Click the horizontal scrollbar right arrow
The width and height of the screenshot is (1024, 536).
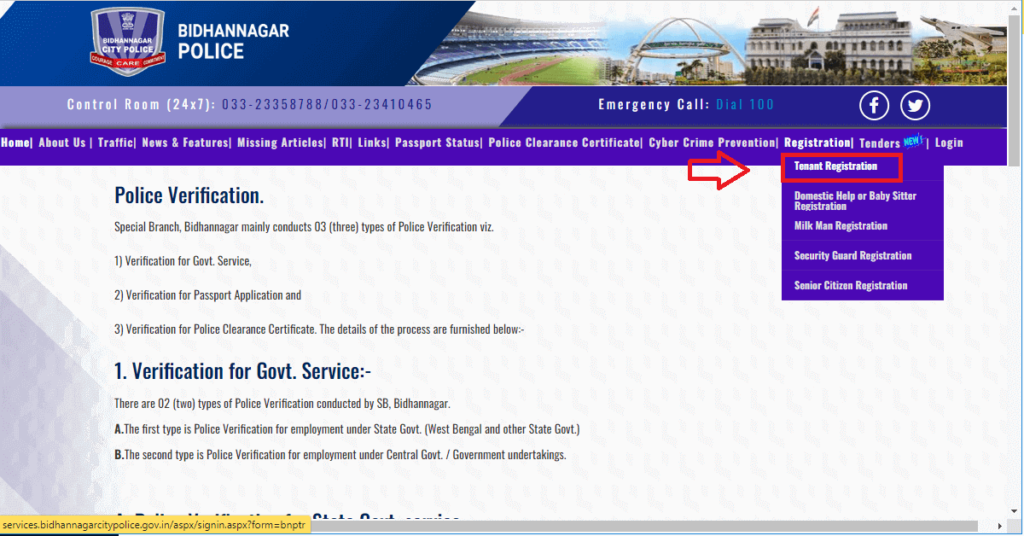1000,526
